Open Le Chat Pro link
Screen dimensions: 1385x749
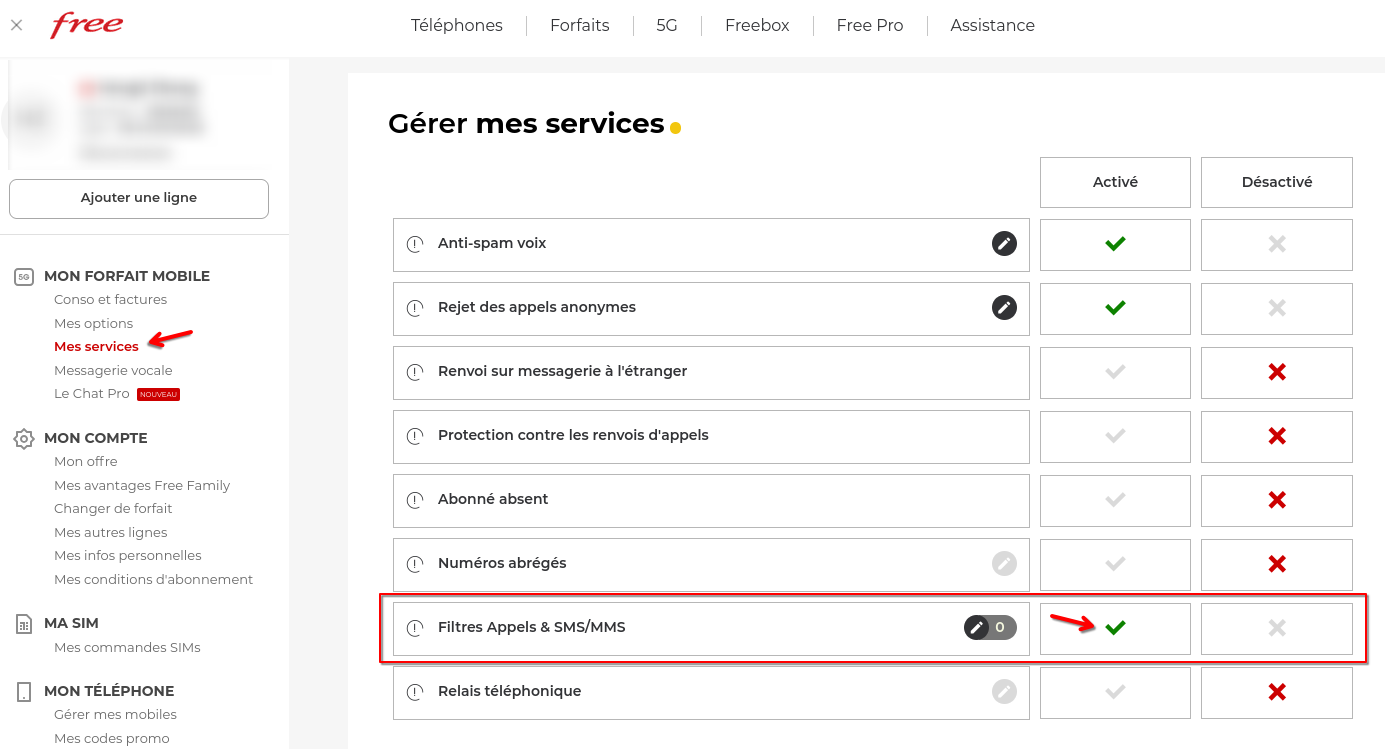pos(92,394)
